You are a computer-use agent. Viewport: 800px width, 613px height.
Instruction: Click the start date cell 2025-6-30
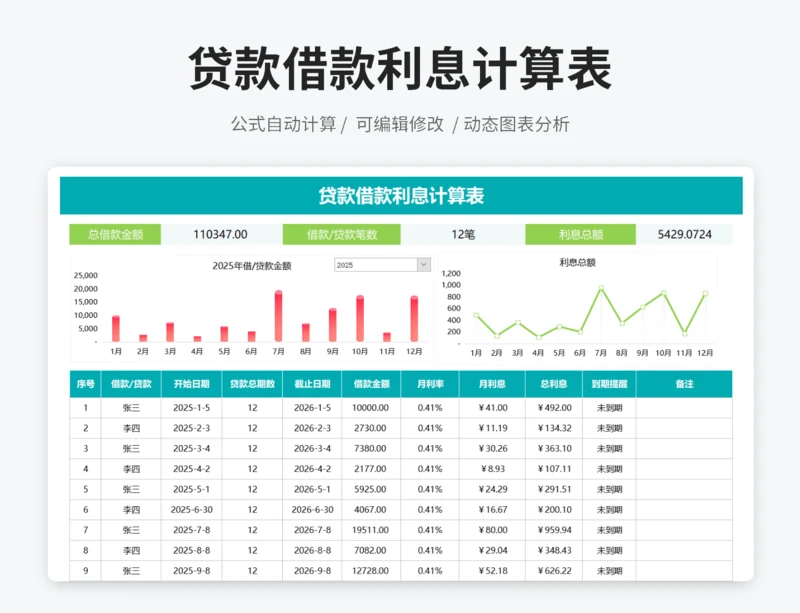point(191,510)
